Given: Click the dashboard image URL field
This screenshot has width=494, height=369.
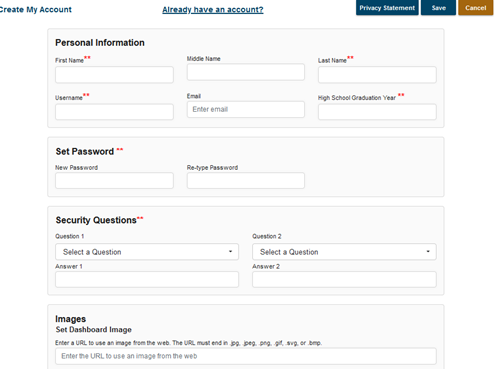Looking at the screenshot, I should pyautogui.click(x=246, y=356).
